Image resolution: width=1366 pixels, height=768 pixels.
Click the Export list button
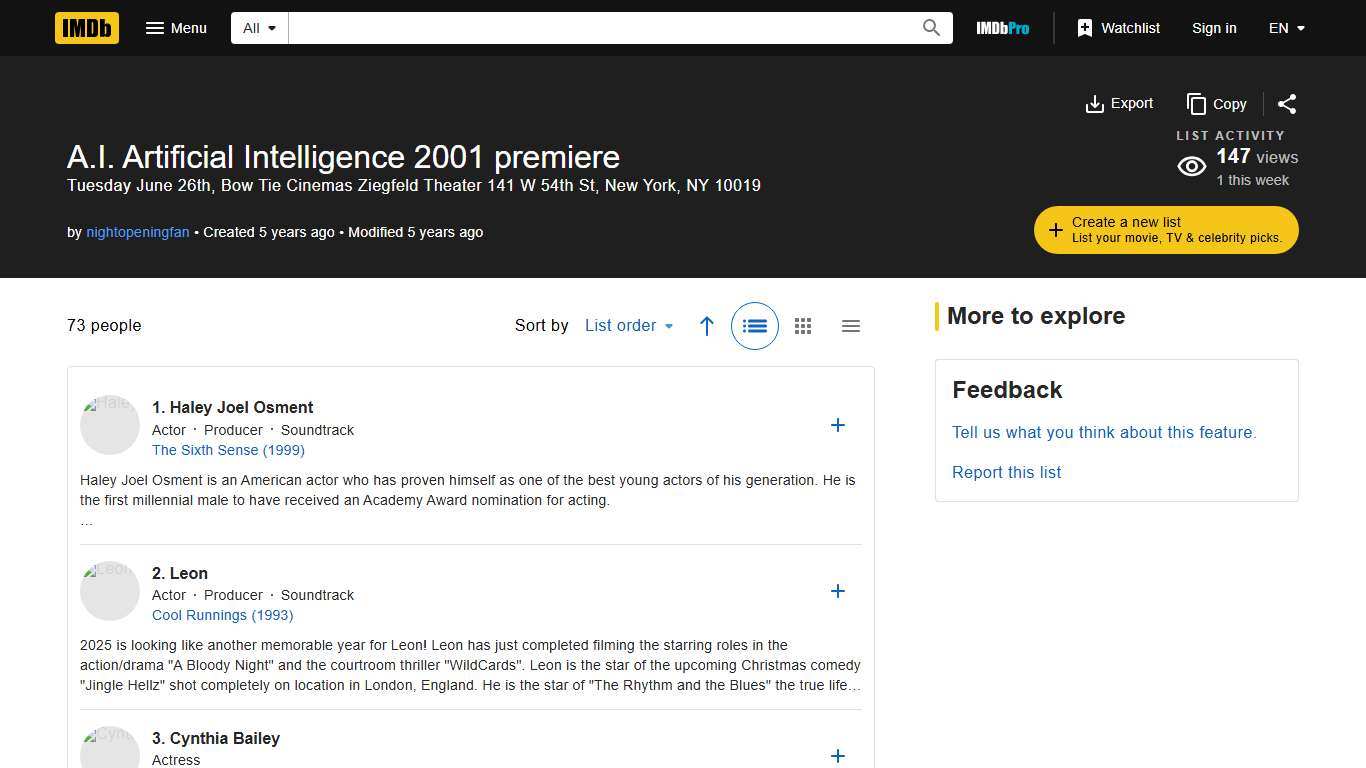tap(1119, 104)
